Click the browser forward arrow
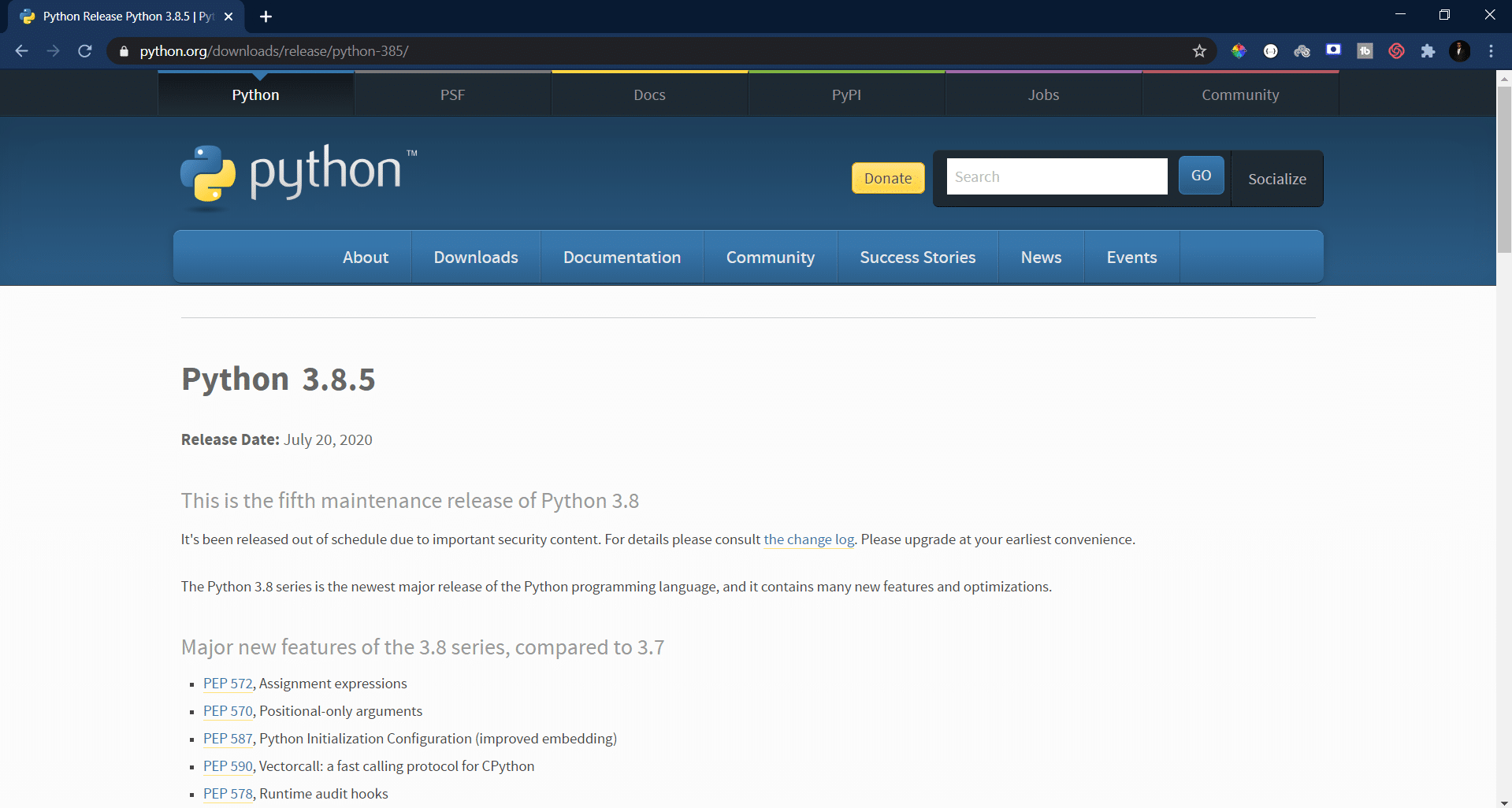 [53, 51]
